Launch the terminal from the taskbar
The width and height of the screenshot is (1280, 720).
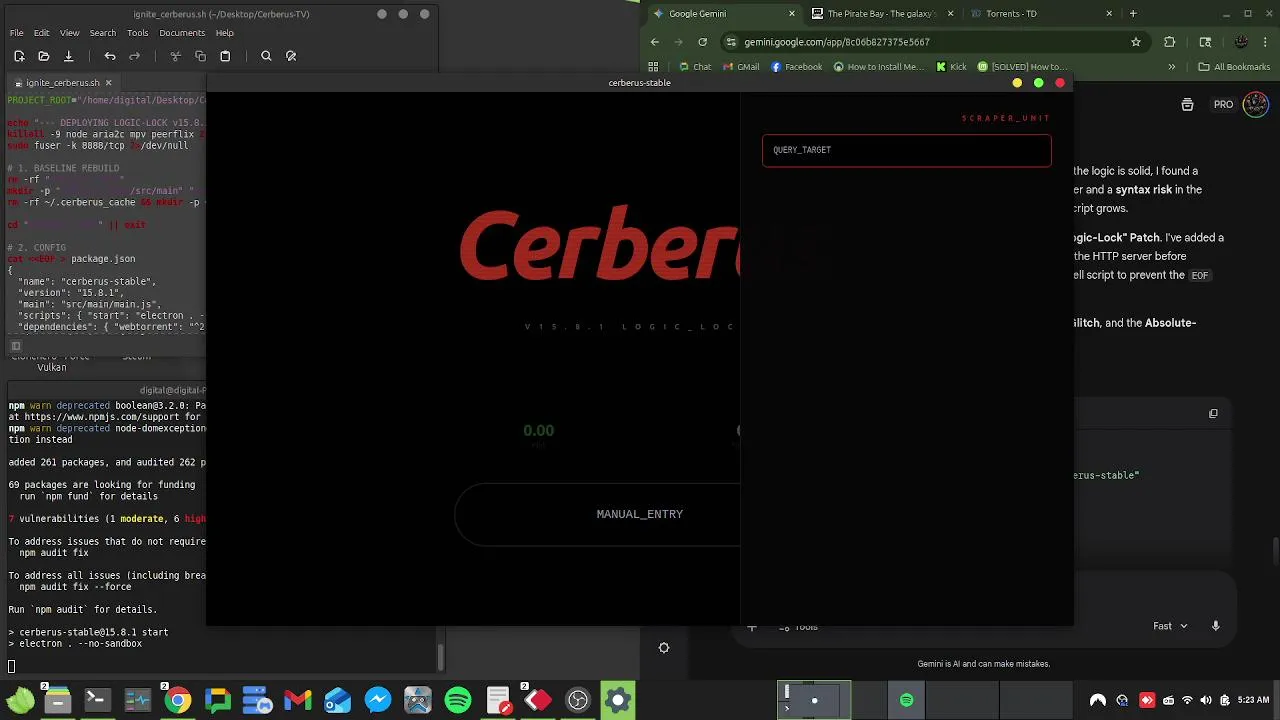(x=97, y=700)
